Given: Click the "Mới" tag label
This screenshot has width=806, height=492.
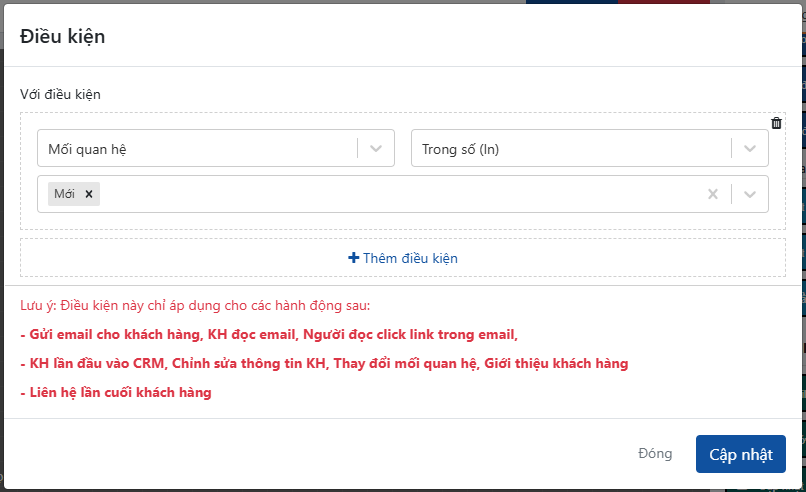Looking at the screenshot, I should pos(65,194).
